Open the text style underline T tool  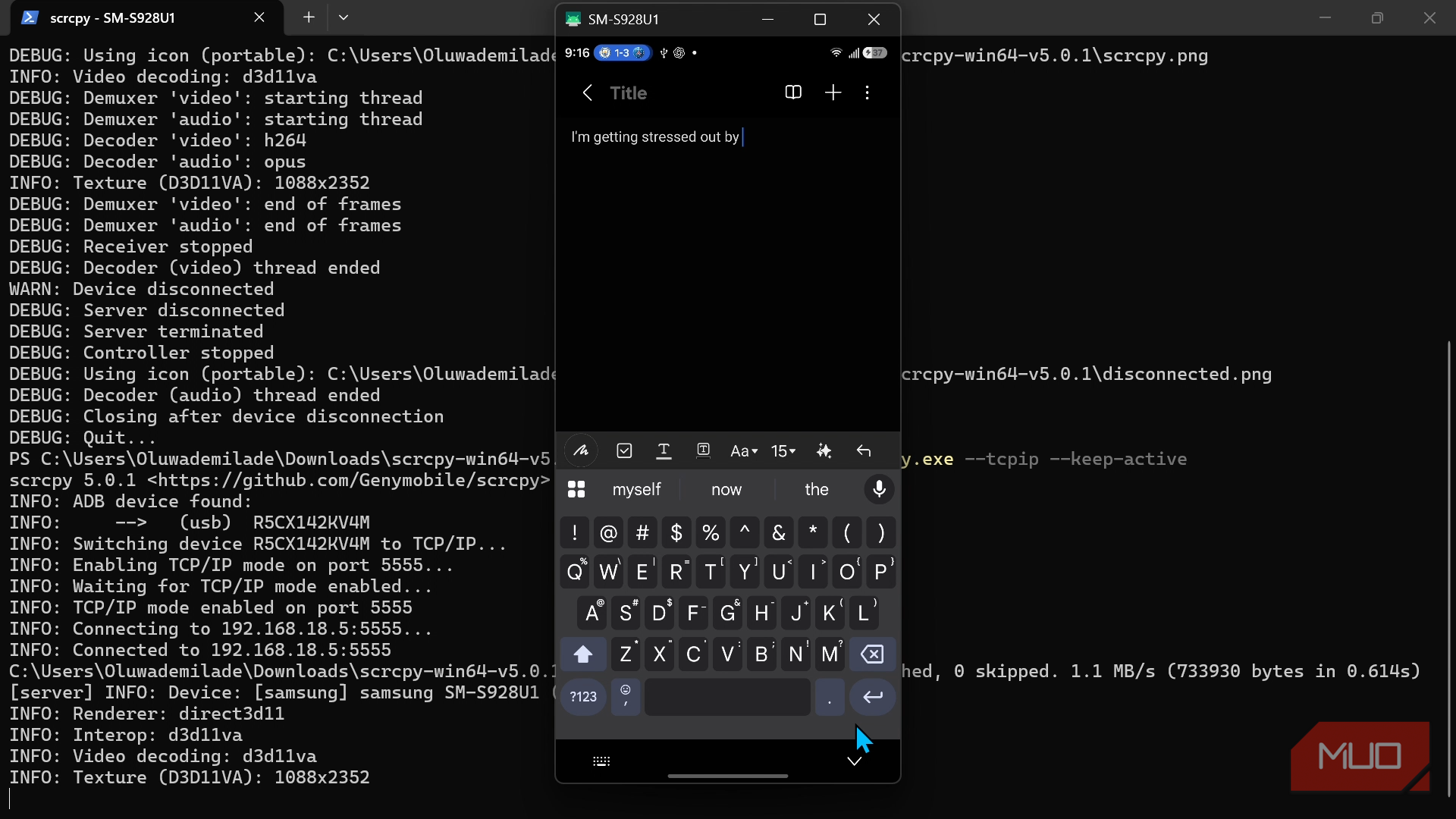664,450
